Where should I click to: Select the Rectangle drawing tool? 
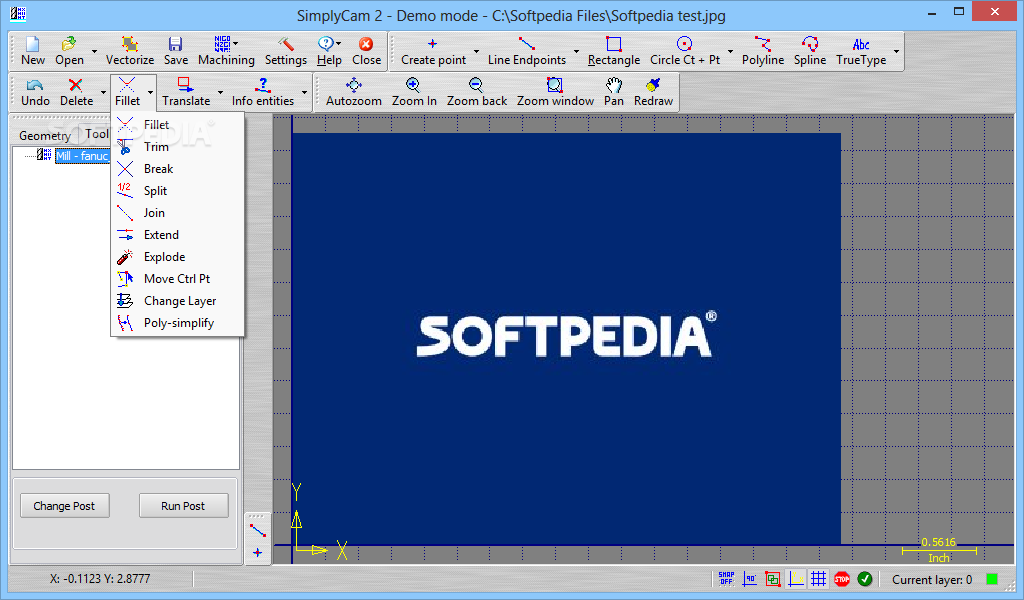click(x=613, y=51)
